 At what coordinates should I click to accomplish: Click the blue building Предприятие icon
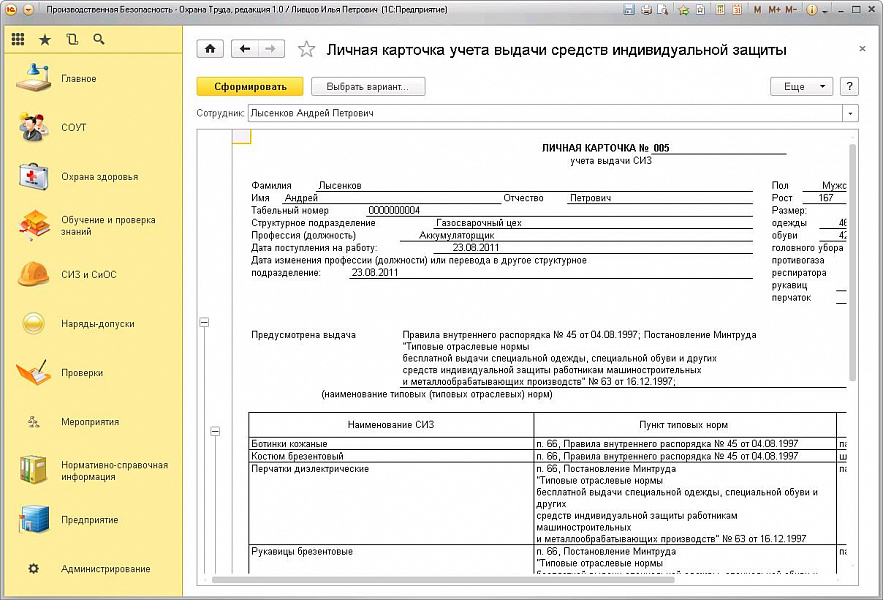pyautogui.click(x=34, y=519)
